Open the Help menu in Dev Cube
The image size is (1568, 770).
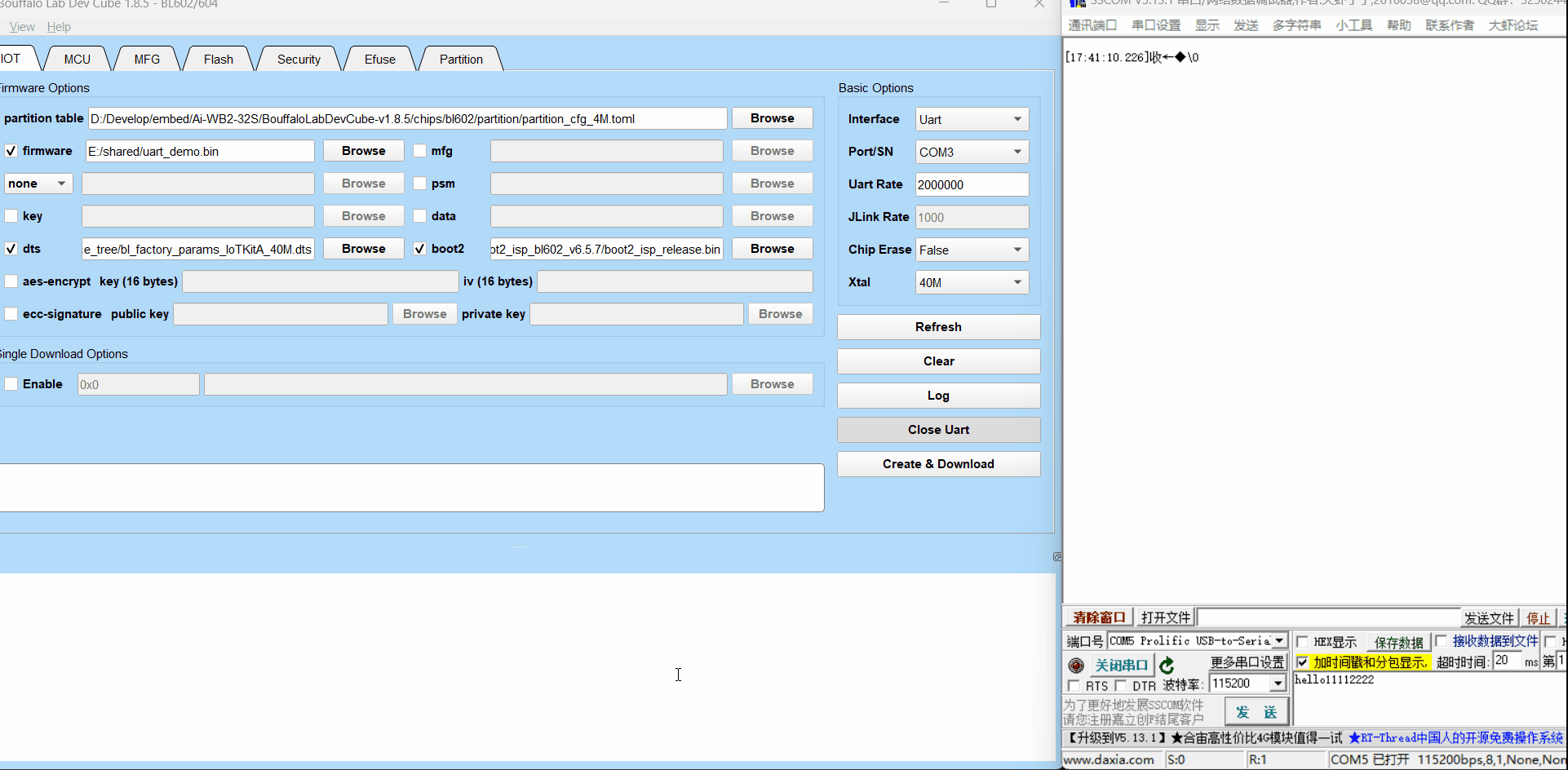(59, 27)
